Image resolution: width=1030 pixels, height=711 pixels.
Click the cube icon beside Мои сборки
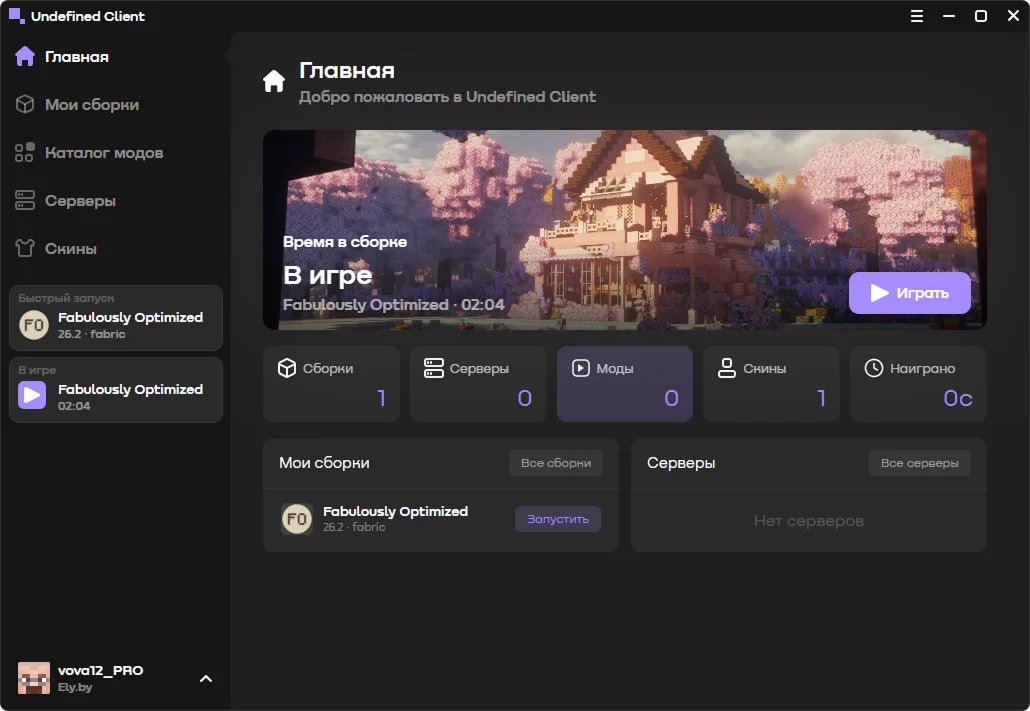pyautogui.click(x=25, y=104)
